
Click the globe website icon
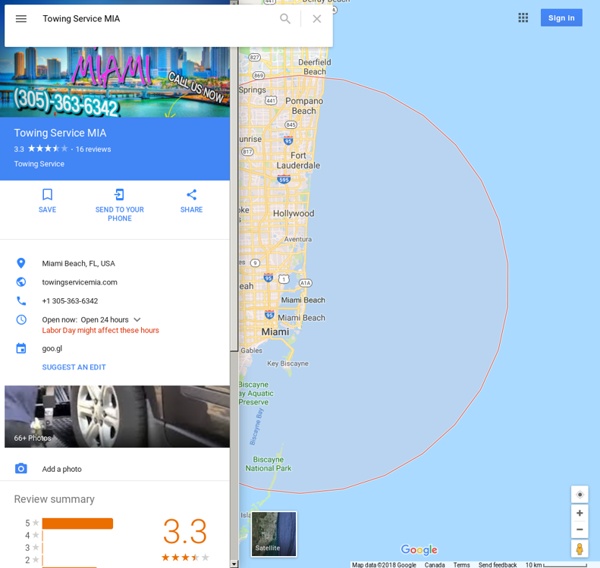tap(21, 282)
